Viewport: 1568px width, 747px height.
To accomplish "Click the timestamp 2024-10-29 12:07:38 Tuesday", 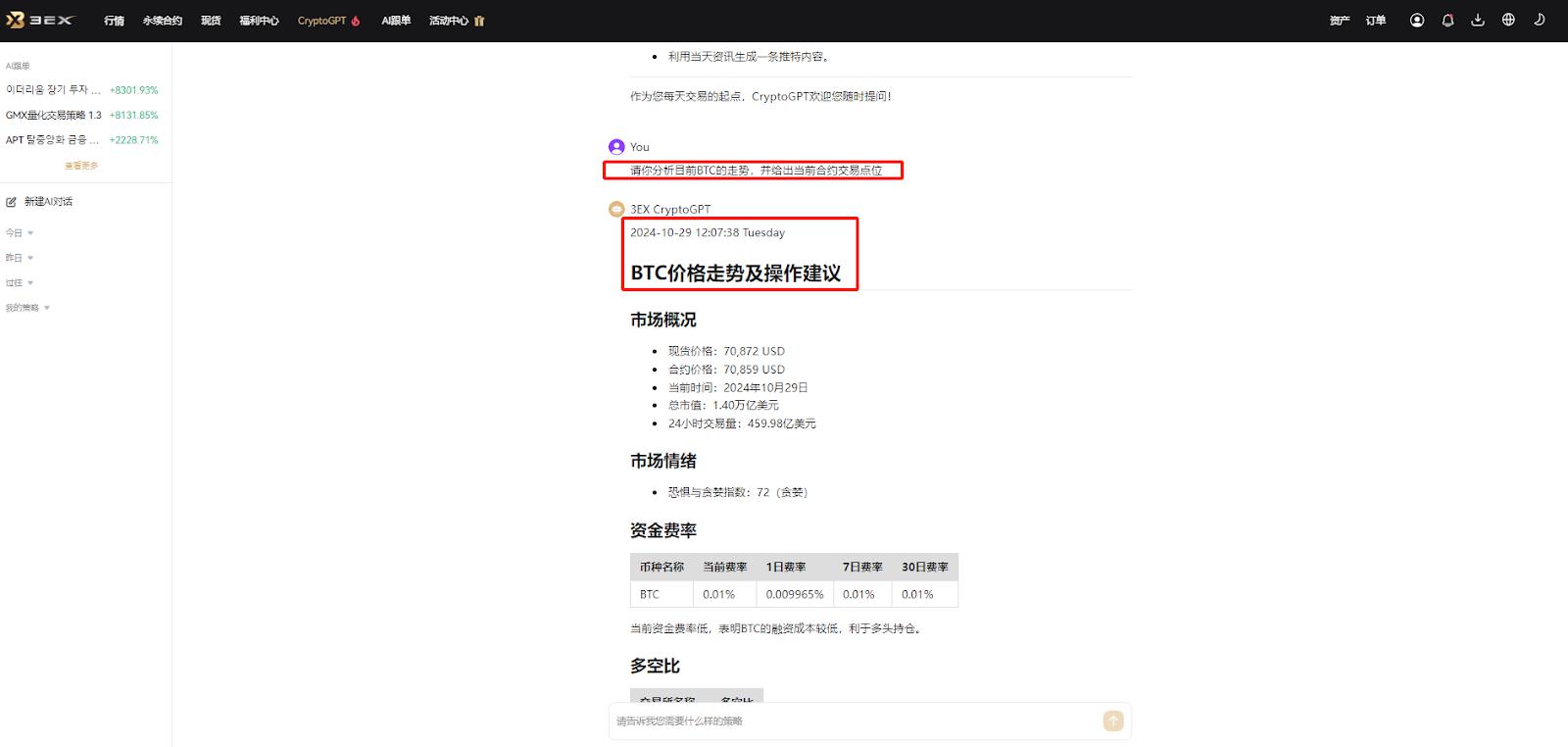I will (708, 233).
